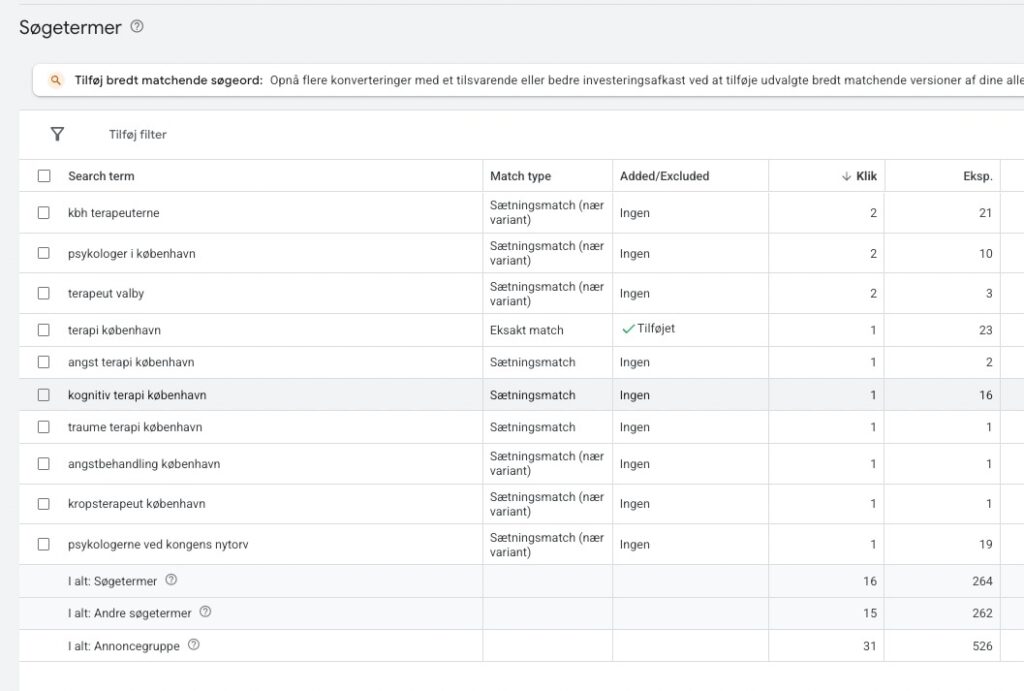Image resolution: width=1024 pixels, height=691 pixels.
Task: Click the Tilføjet status text
Action: point(656,329)
